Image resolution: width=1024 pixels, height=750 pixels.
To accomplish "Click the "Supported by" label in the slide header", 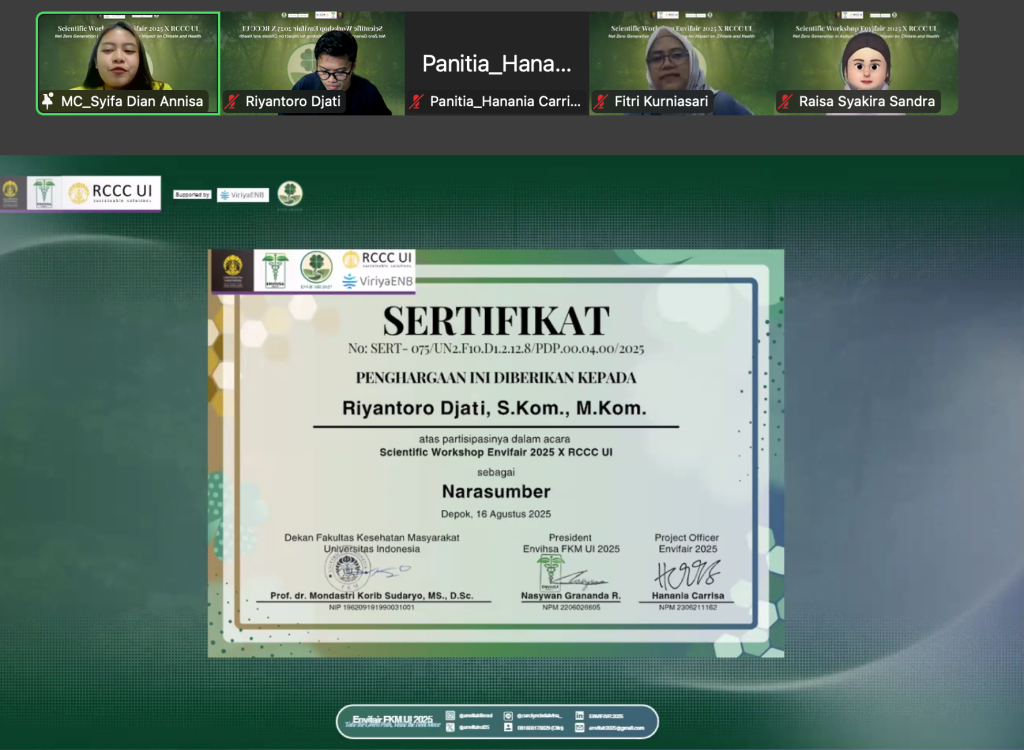I will pyautogui.click(x=192, y=195).
